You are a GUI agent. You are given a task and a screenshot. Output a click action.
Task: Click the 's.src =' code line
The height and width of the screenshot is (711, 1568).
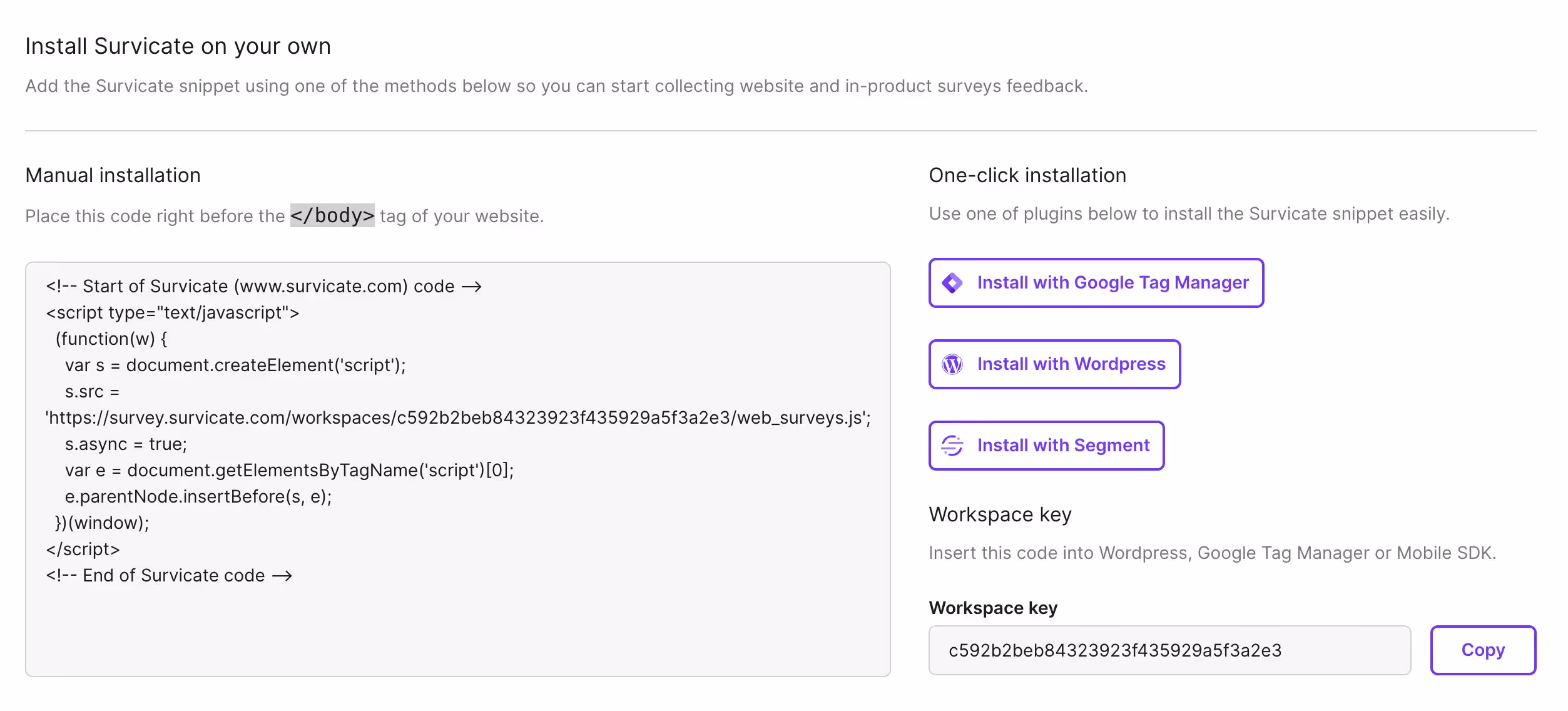(x=92, y=392)
